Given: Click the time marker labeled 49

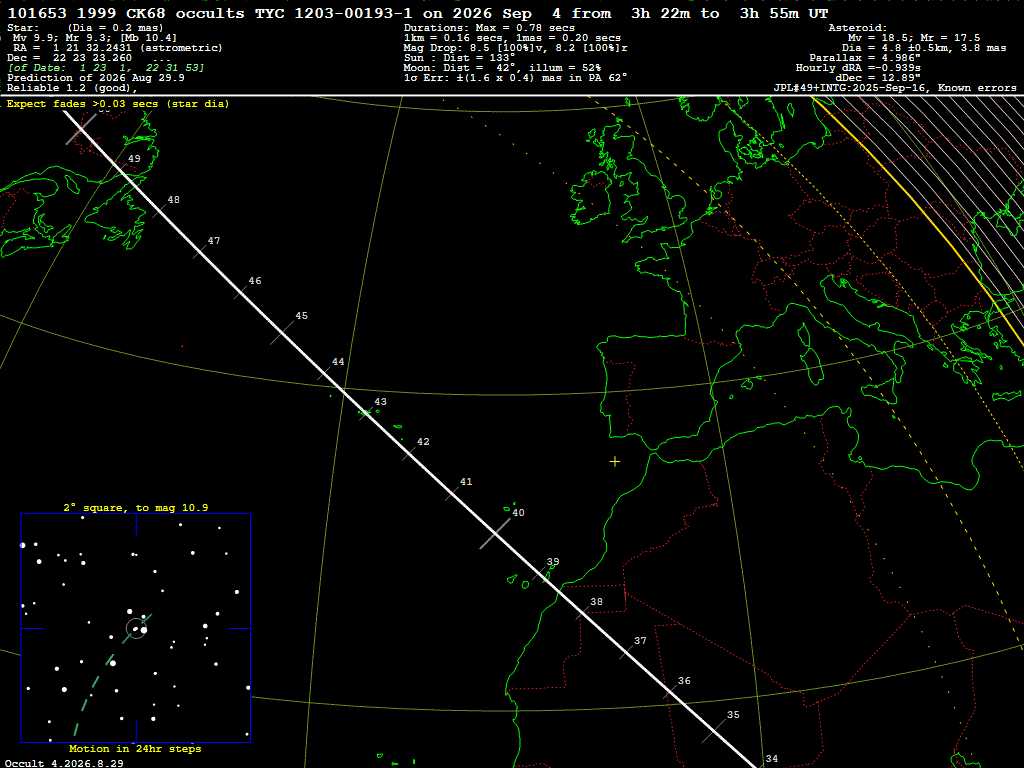Looking at the screenshot, I should tap(134, 159).
